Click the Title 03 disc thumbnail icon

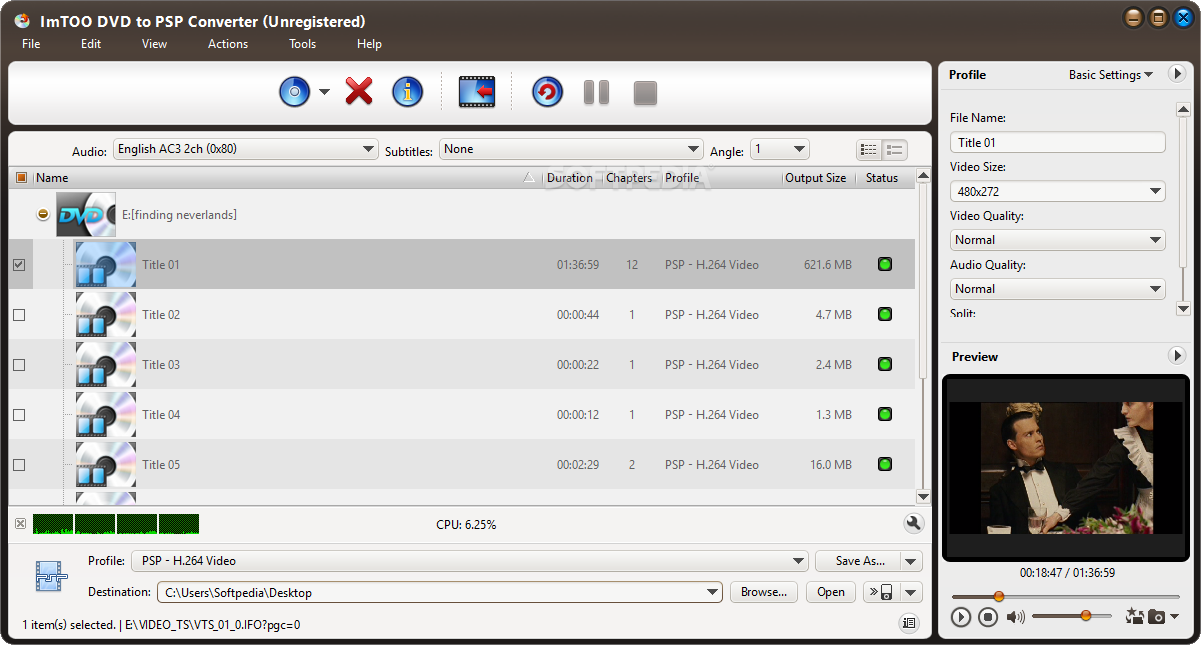[x=105, y=365]
